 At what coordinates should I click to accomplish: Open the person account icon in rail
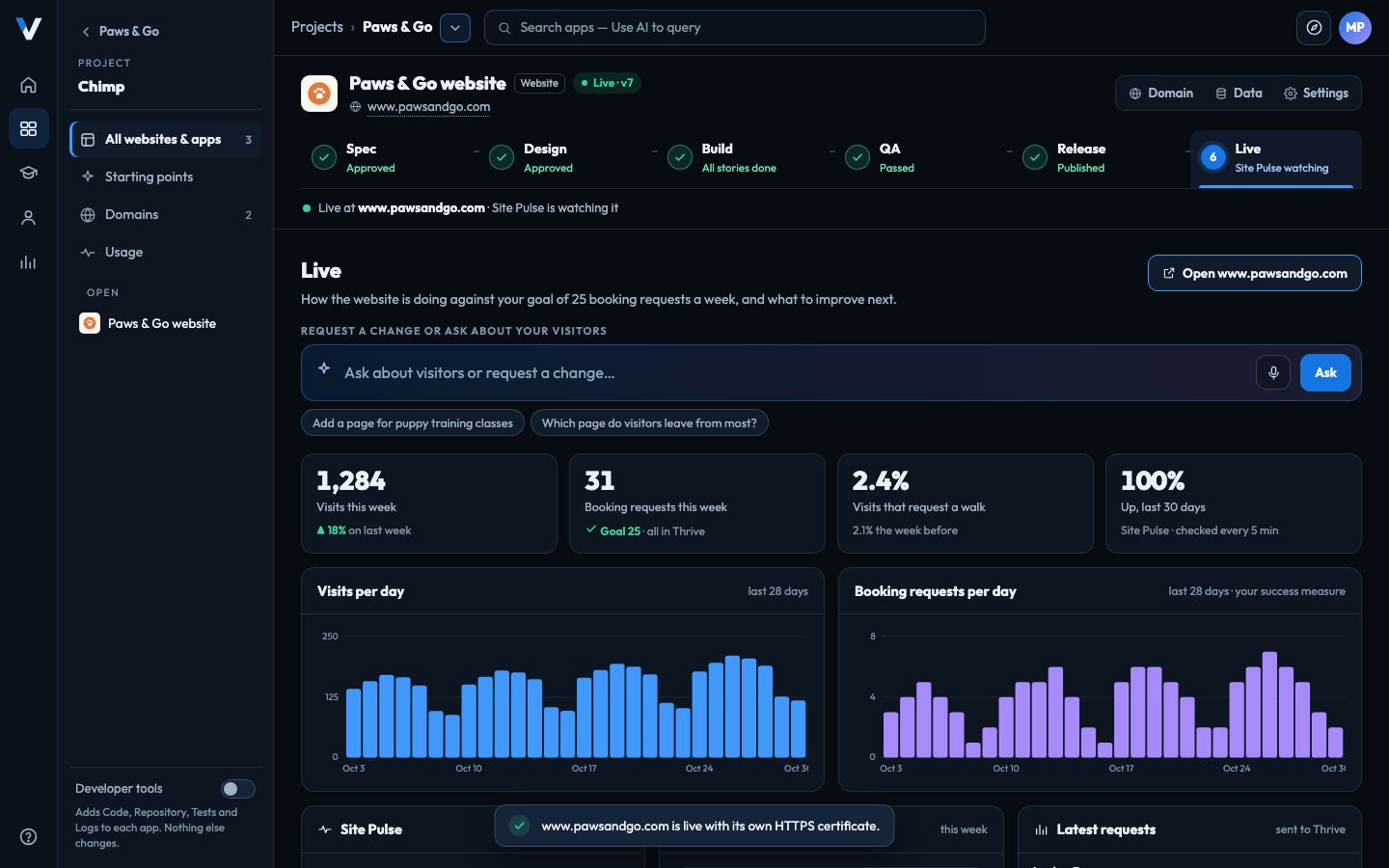point(28,218)
